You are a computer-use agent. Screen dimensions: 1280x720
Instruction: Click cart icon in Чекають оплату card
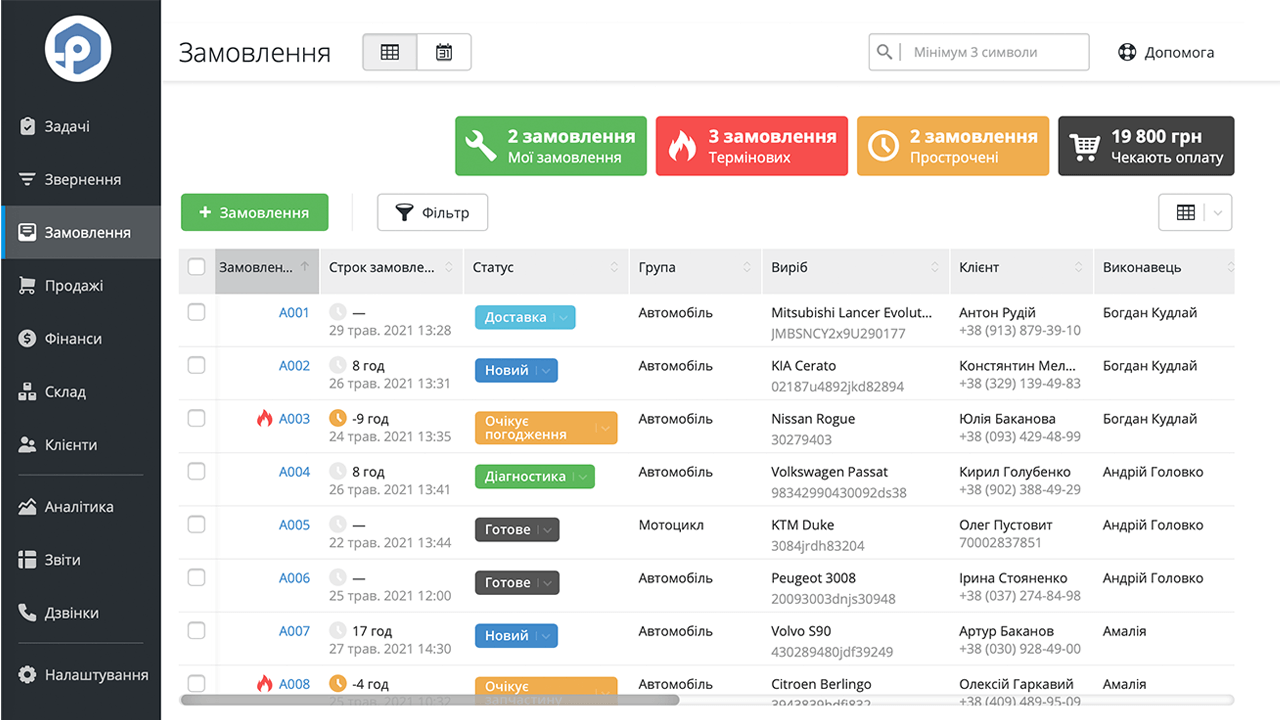point(1085,147)
